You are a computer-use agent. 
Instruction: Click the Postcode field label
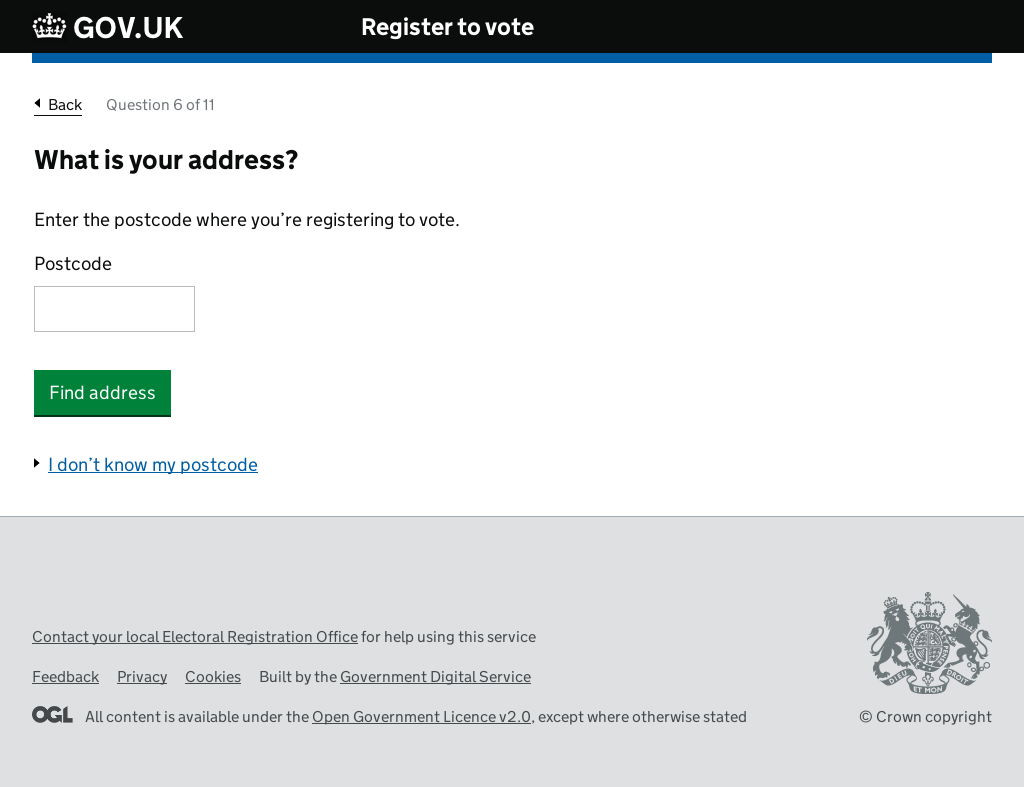pyautogui.click(x=73, y=264)
